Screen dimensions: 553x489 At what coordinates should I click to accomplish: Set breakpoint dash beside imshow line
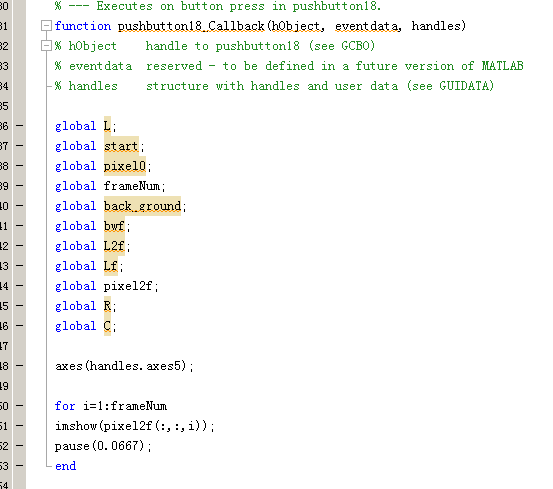[x=19, y=426]
